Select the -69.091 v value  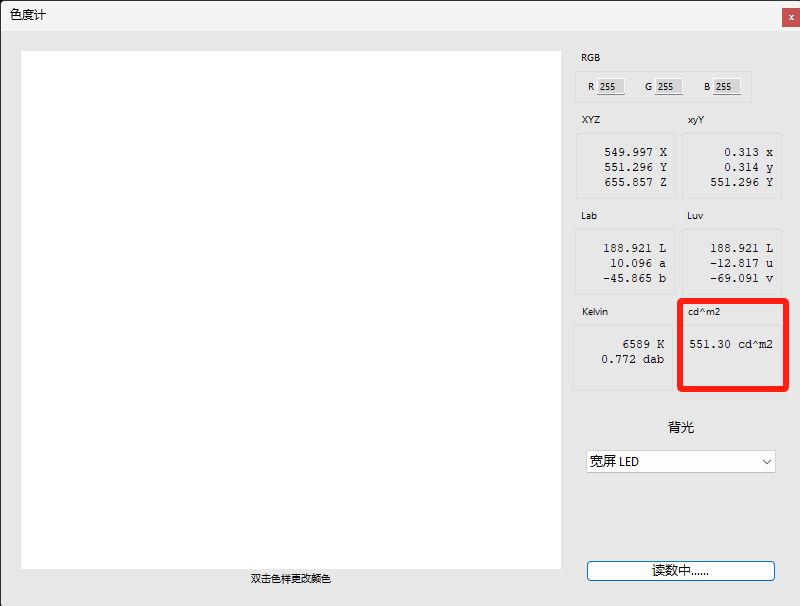pos(741,278)
